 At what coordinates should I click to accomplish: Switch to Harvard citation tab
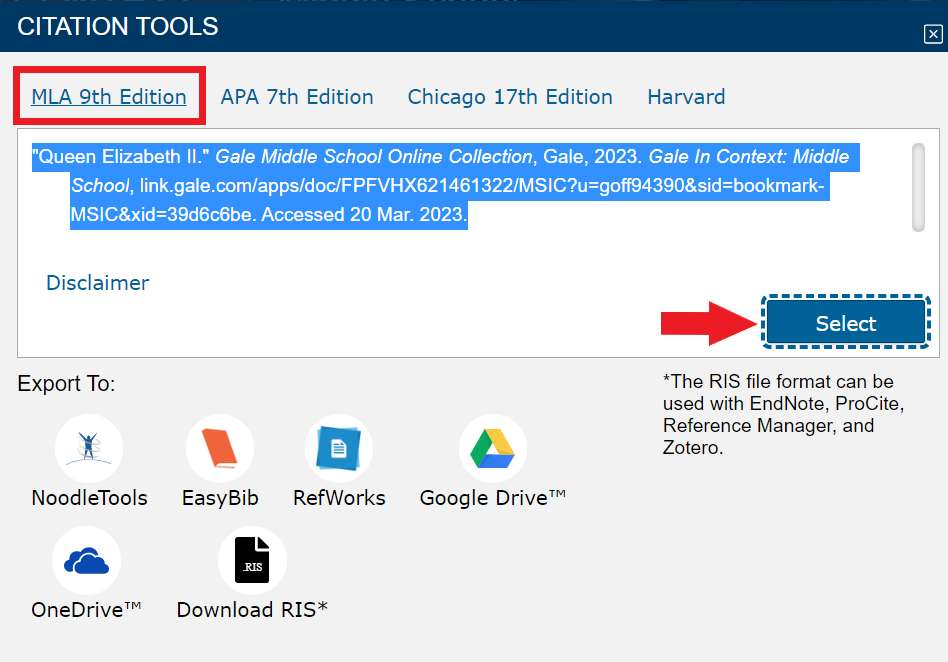coord(686,97)
